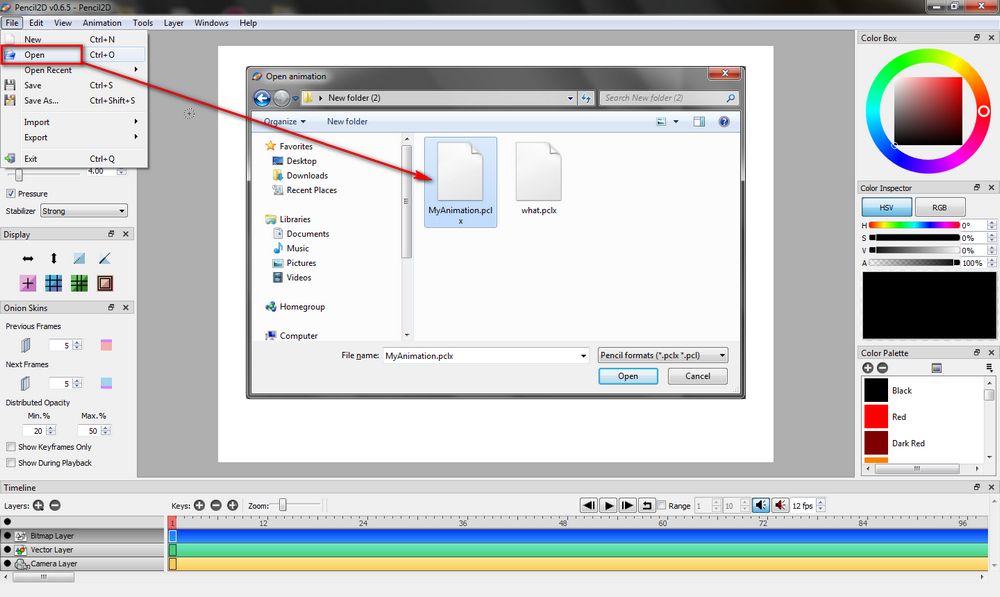Open the Stabilizer Strong dropdown

pos(84,211)
